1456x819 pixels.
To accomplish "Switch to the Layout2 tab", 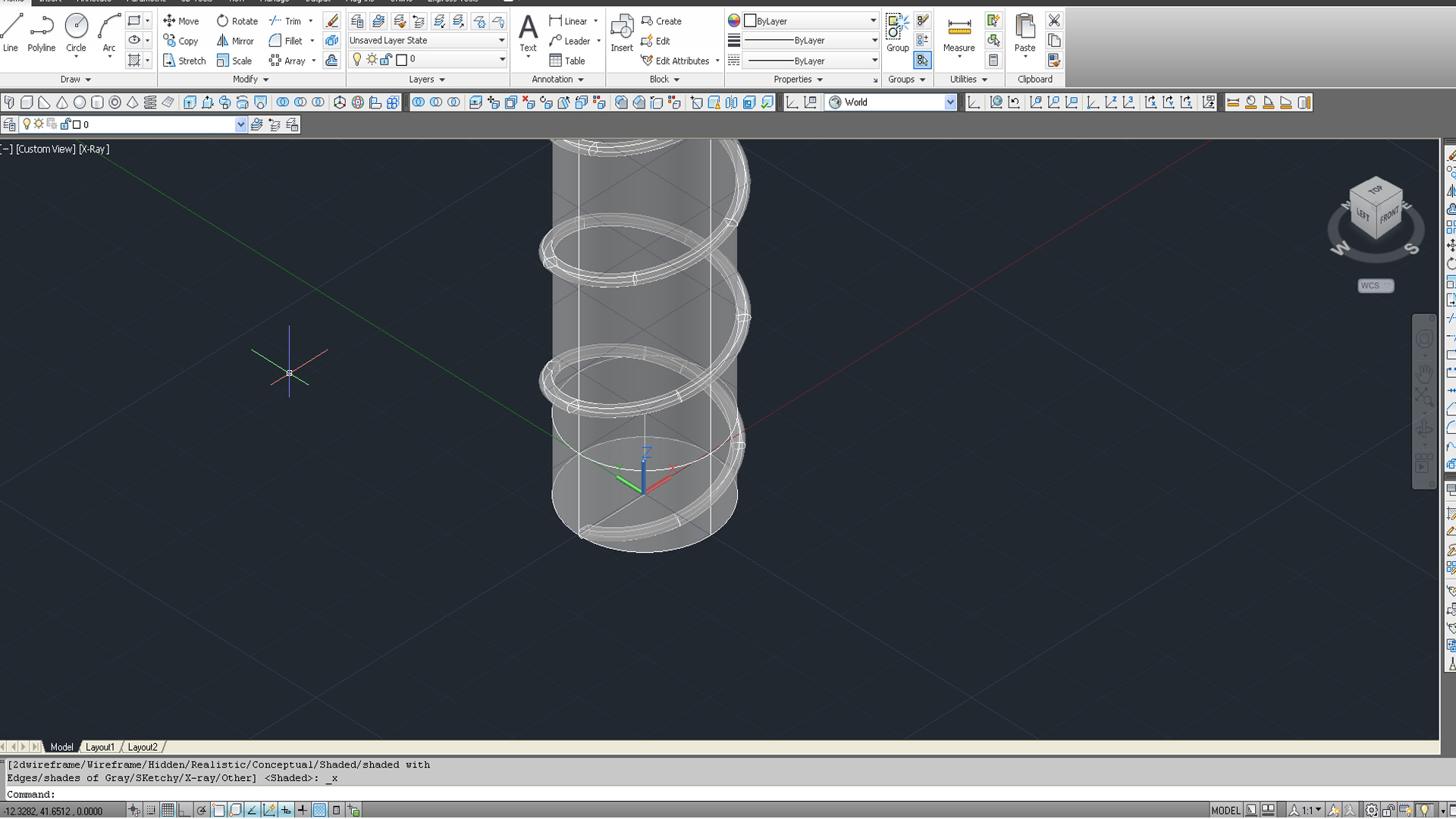I will pyautogui.click(x=143, y=747).
